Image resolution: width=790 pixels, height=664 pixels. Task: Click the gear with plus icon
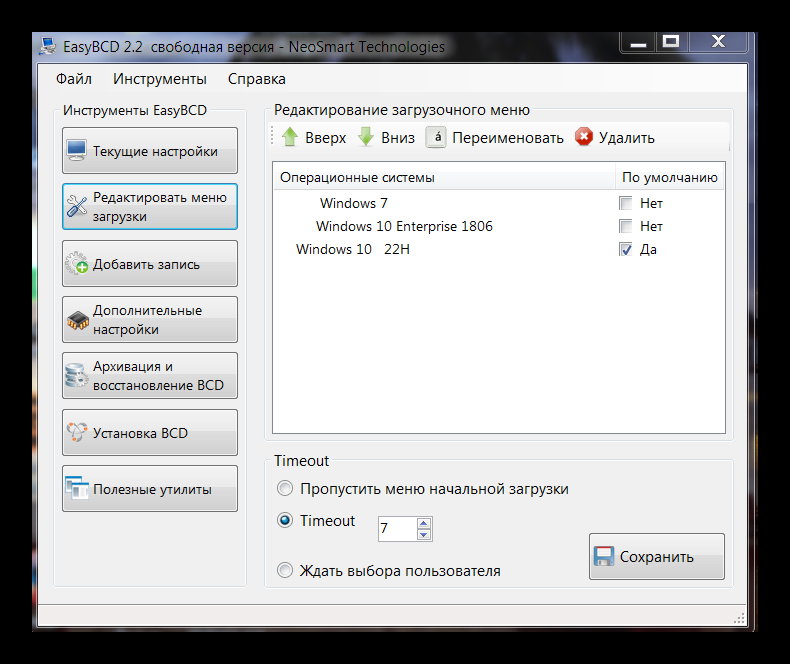[77, 263]
